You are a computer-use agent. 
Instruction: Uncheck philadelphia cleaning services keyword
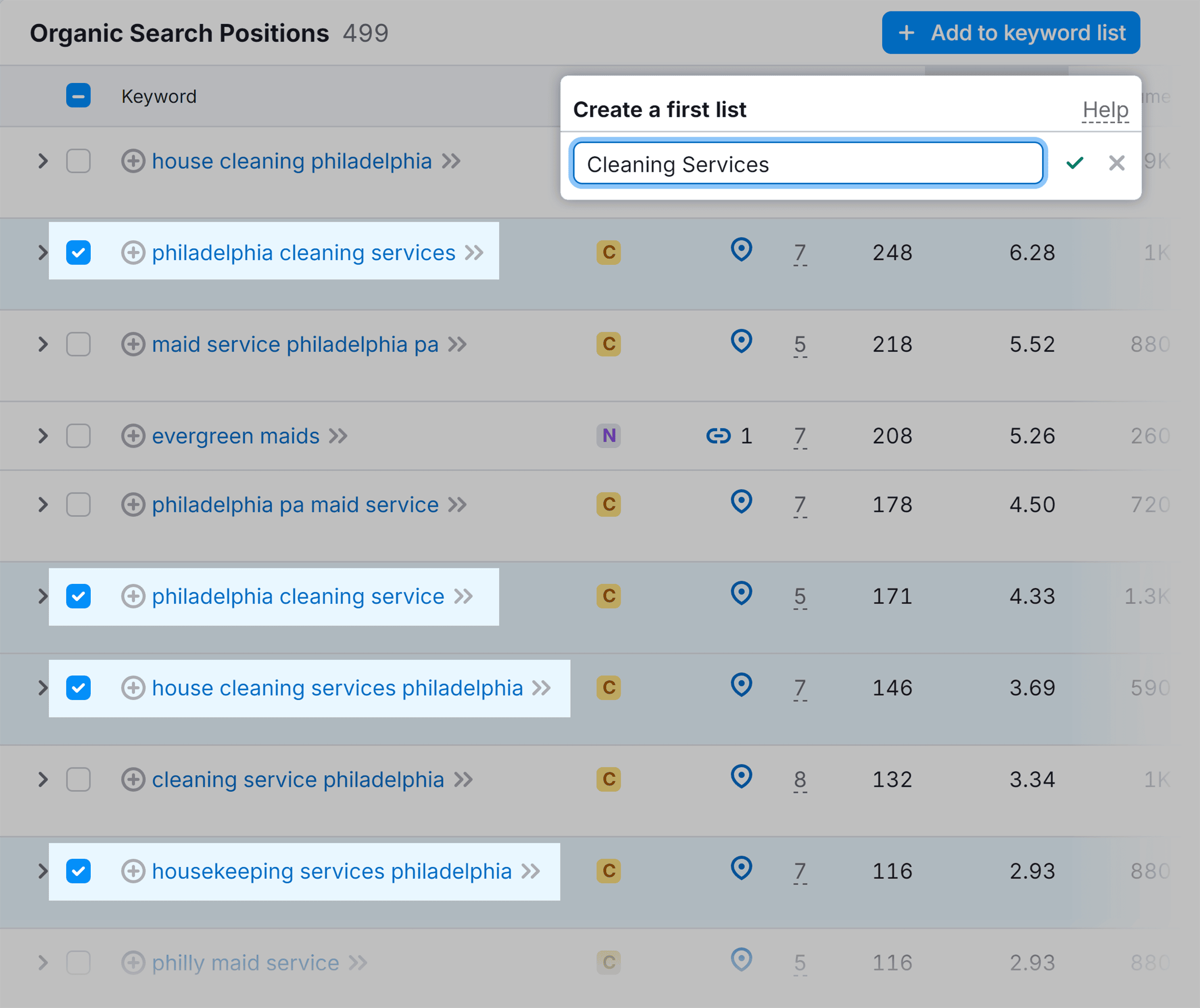(78, 252)
